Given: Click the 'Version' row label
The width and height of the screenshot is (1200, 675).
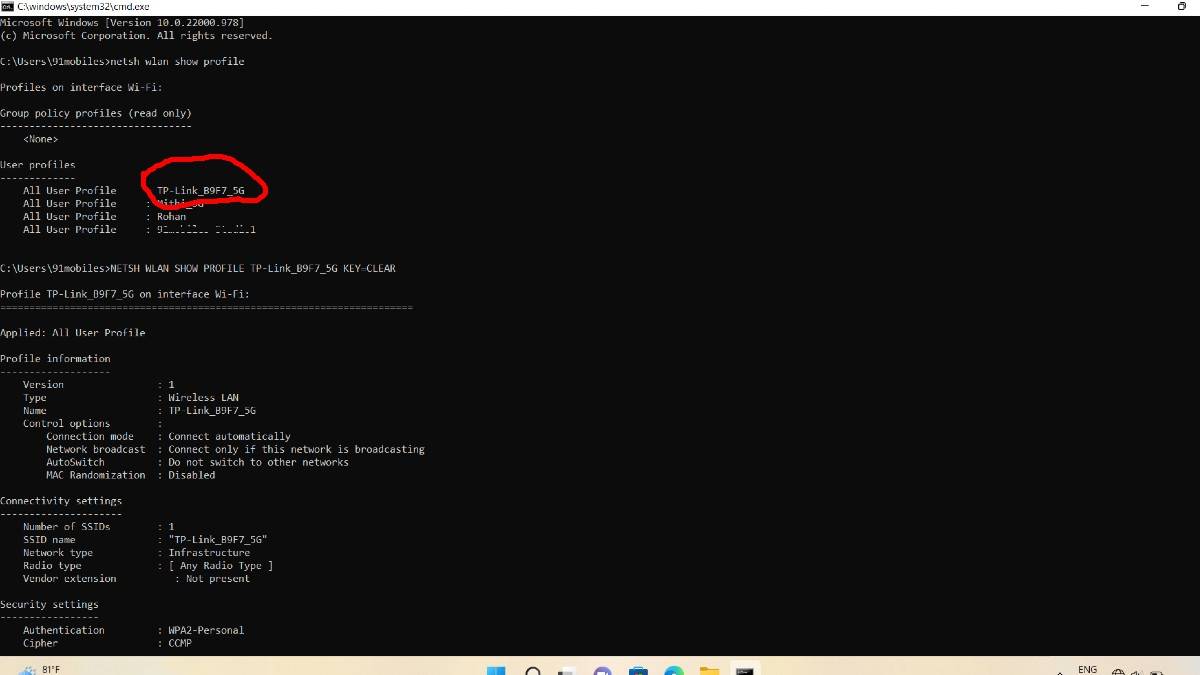Looking at the screenshot, I should click(43, 385).
